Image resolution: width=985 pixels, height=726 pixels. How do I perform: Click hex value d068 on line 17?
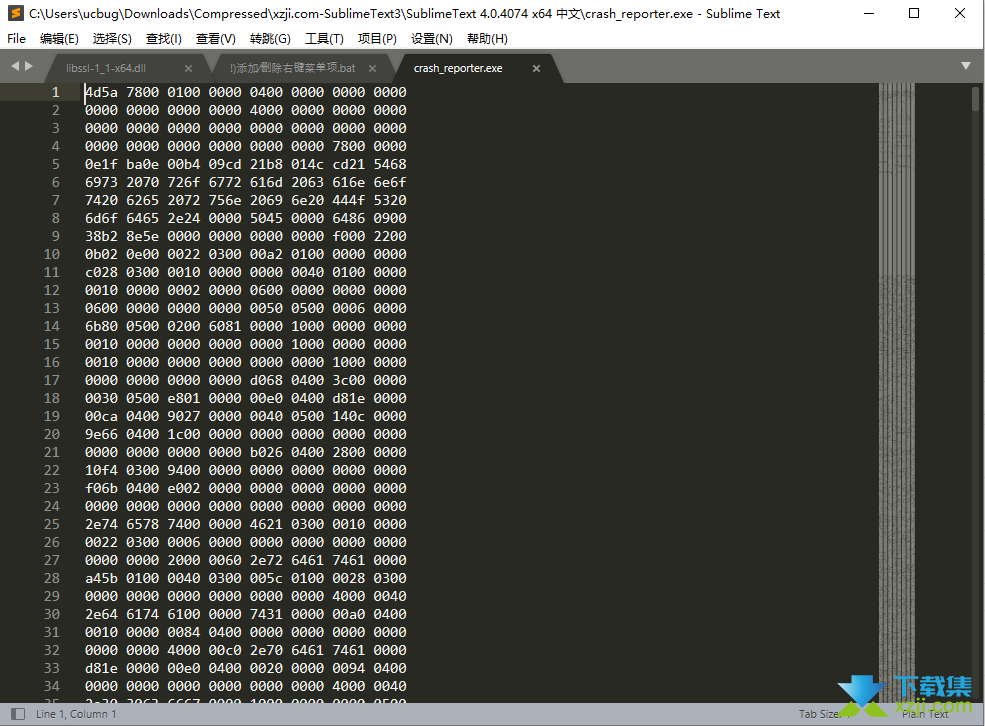click(266, 381)
